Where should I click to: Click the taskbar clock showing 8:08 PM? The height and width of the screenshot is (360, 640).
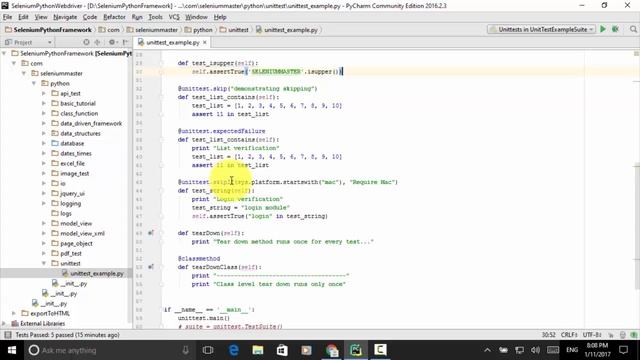pos(597,350)
